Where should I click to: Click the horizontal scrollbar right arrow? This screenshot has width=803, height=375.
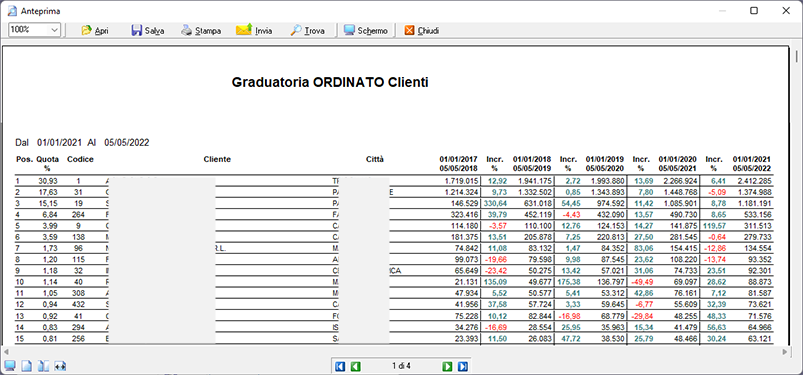[x=785, y=352]
